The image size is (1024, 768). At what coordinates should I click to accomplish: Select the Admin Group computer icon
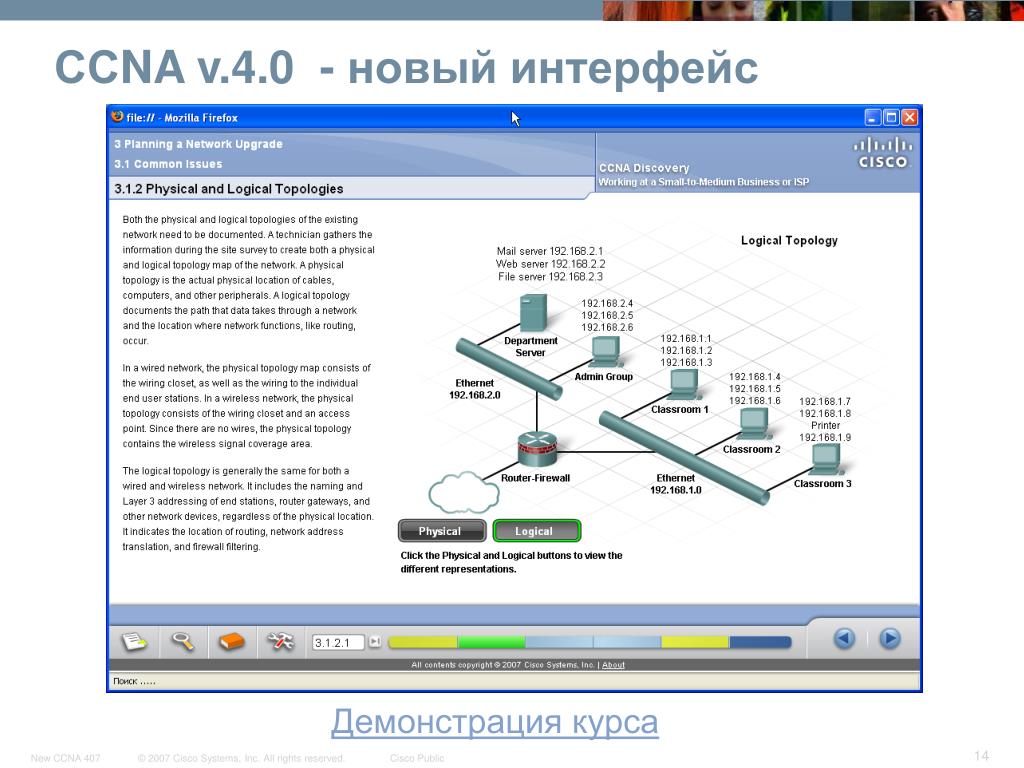(606, 351)
